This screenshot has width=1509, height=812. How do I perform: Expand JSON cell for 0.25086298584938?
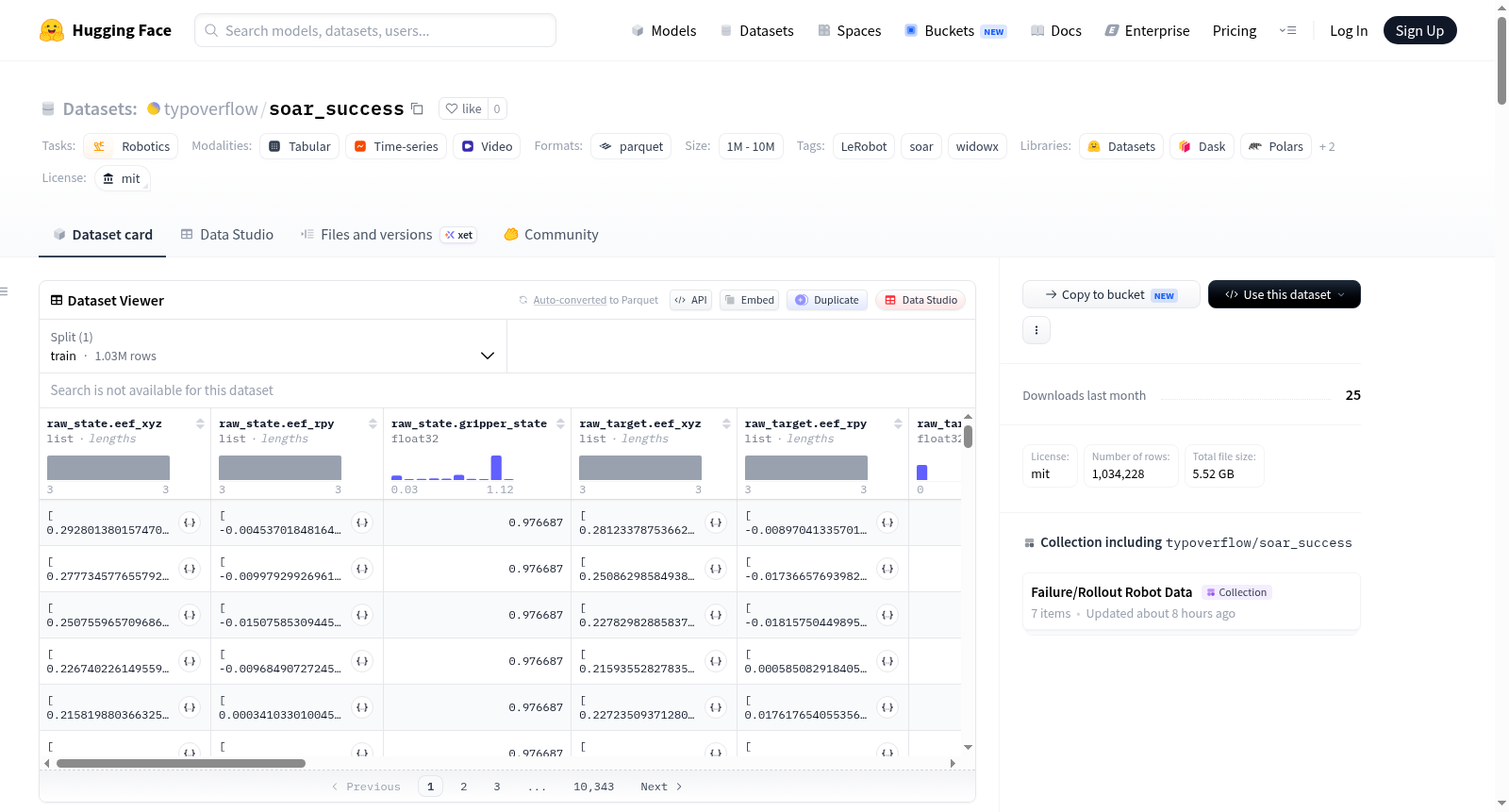pyautogui.click(x=716, y=569)
